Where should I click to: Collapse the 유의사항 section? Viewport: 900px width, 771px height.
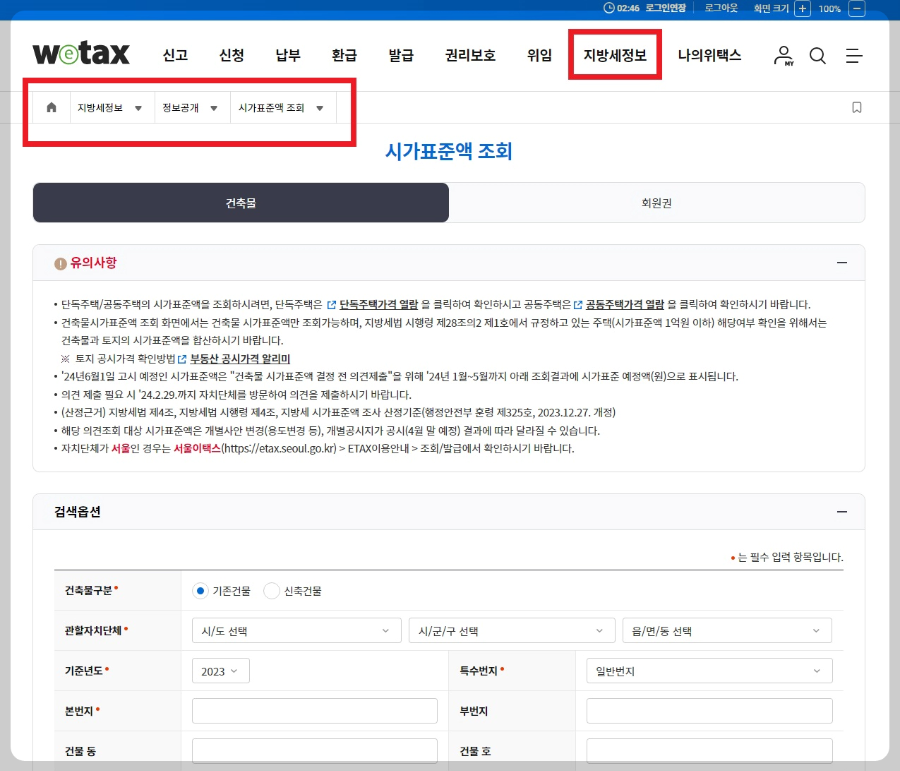click(x=843, y=262)
